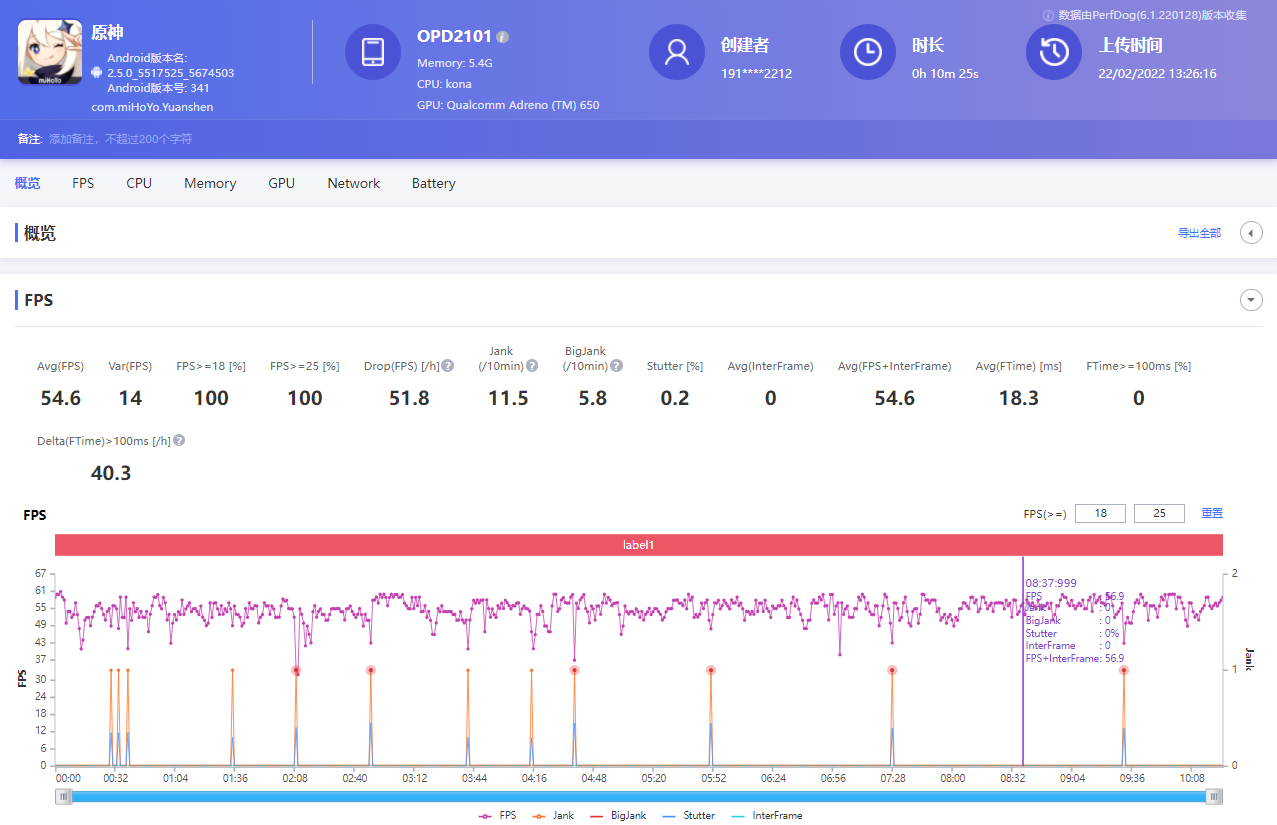This screenshot has width=1277, height=825.
Task: Go to the GPU tab
Action: (282, 183)
